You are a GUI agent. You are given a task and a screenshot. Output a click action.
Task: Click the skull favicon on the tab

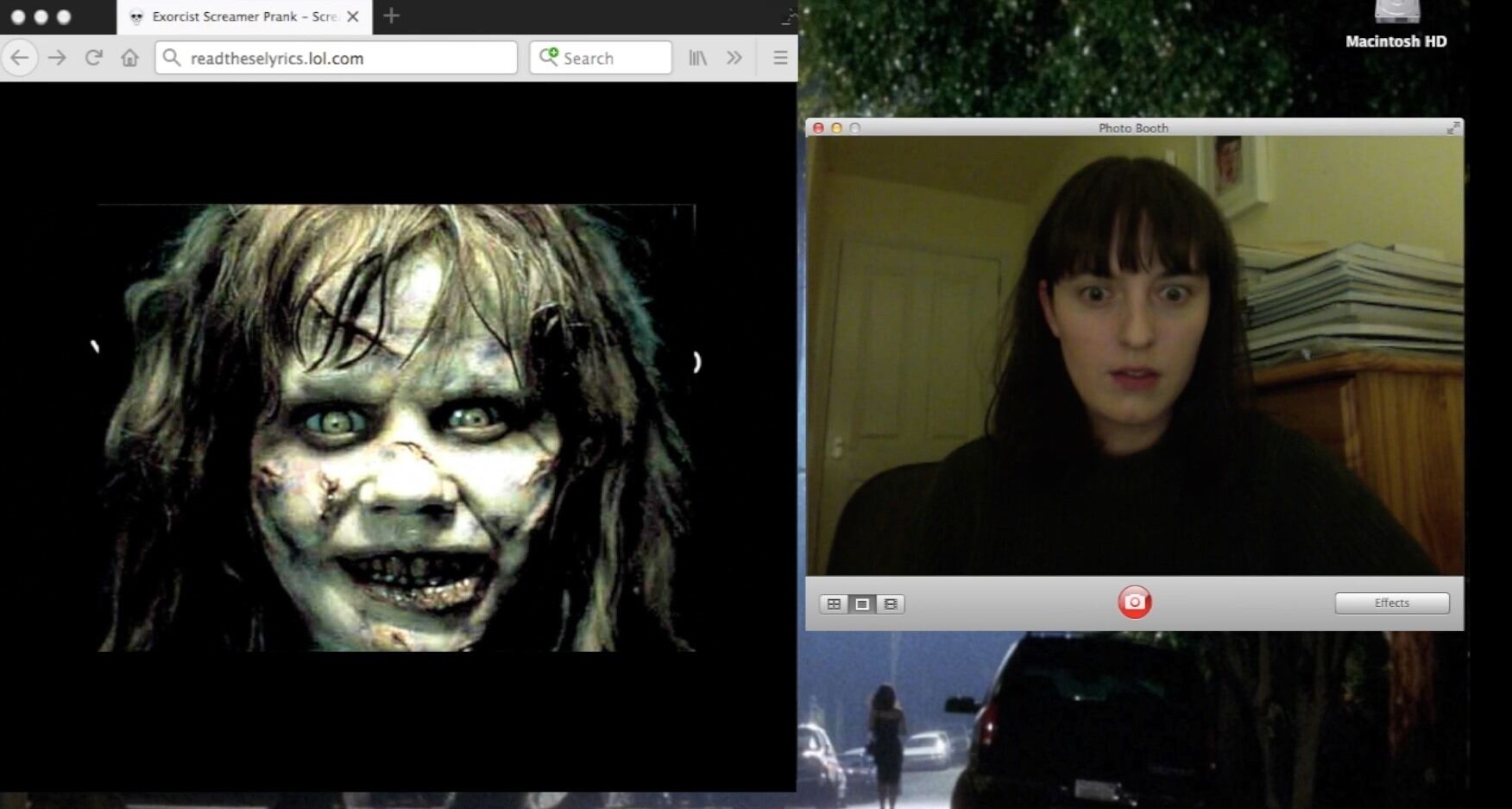[136, 16]
